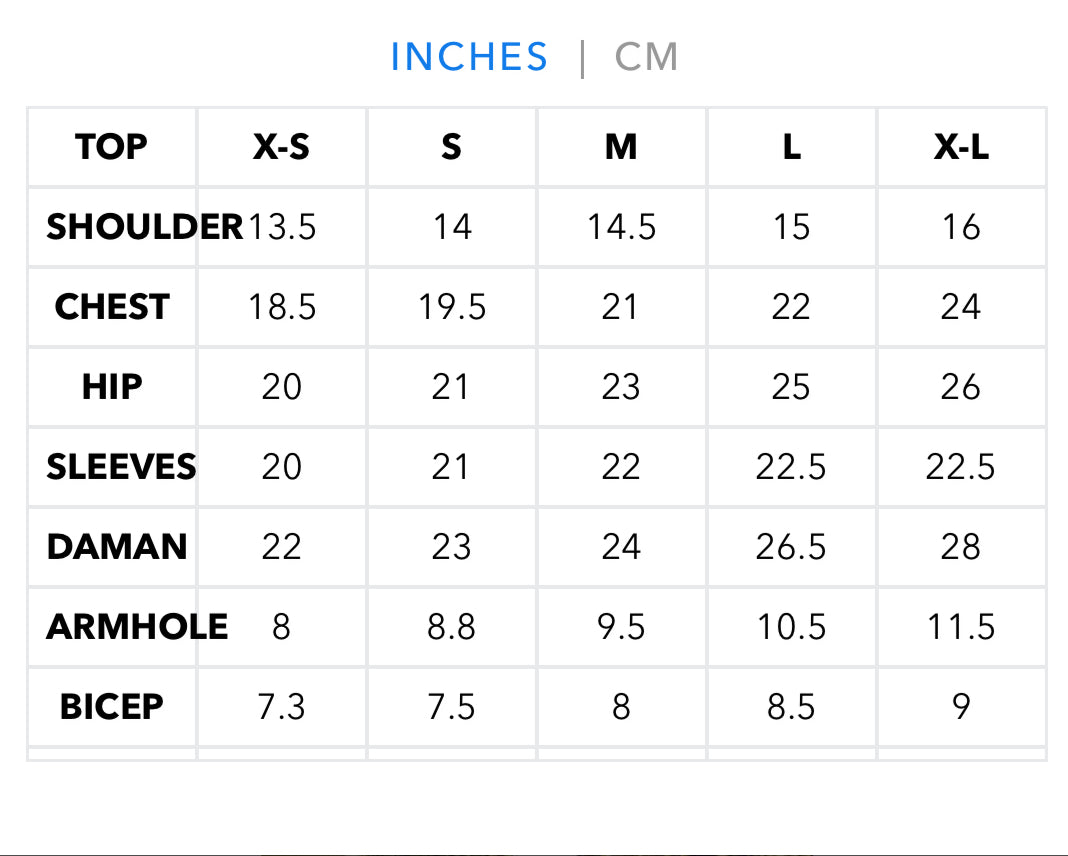The height and width of the screenshot is (856, 1068).
Task: Click the 19.5 chest value for S
Action: click(452, 306)
